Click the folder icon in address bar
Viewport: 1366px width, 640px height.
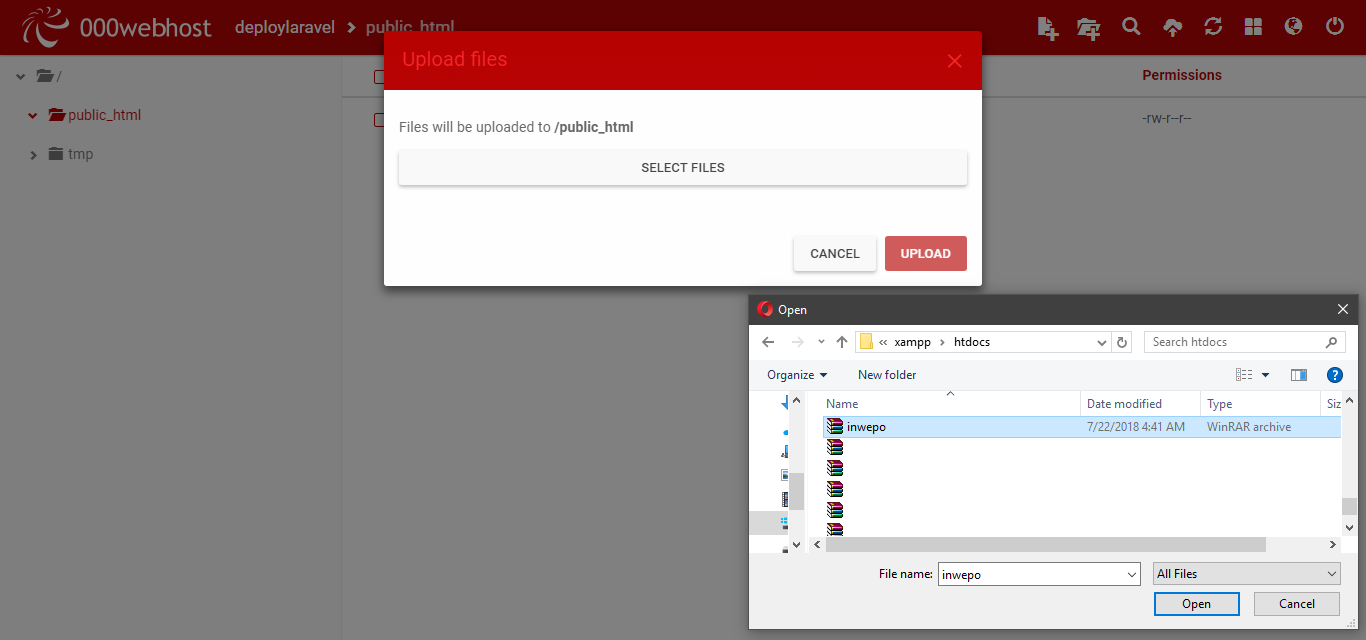(867, 342)
